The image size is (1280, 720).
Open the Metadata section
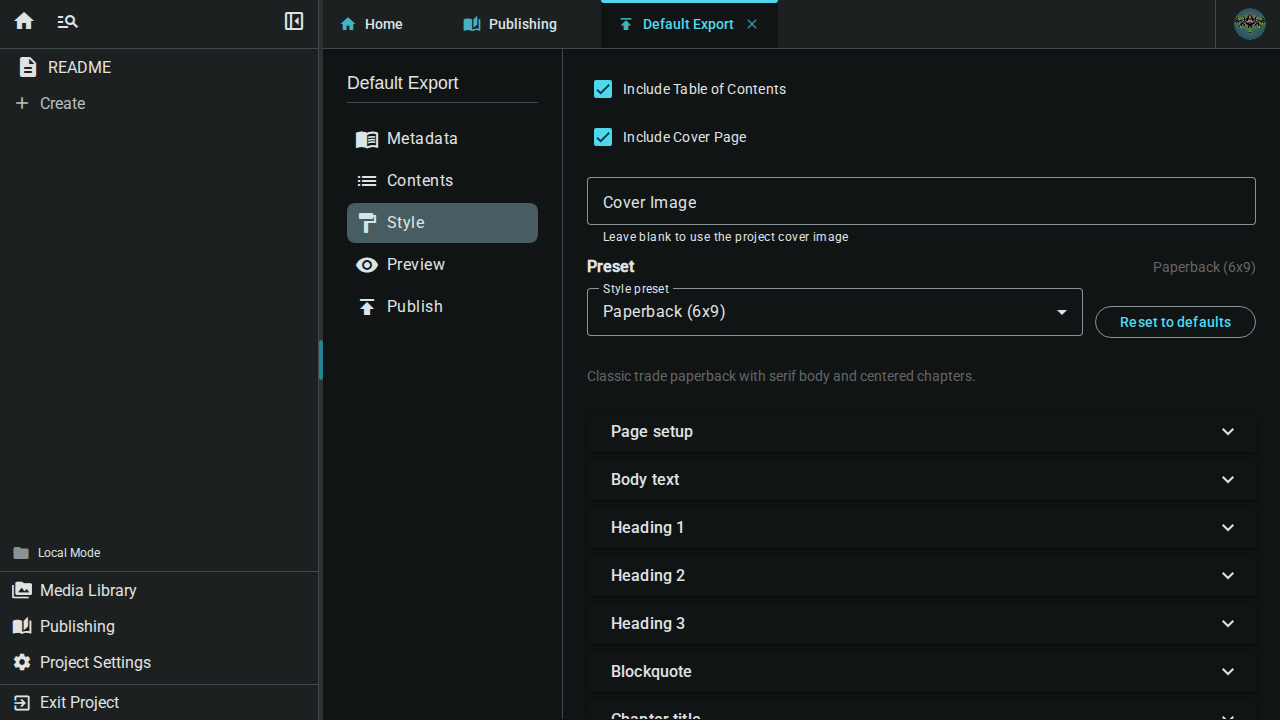[x=442, y=139]
